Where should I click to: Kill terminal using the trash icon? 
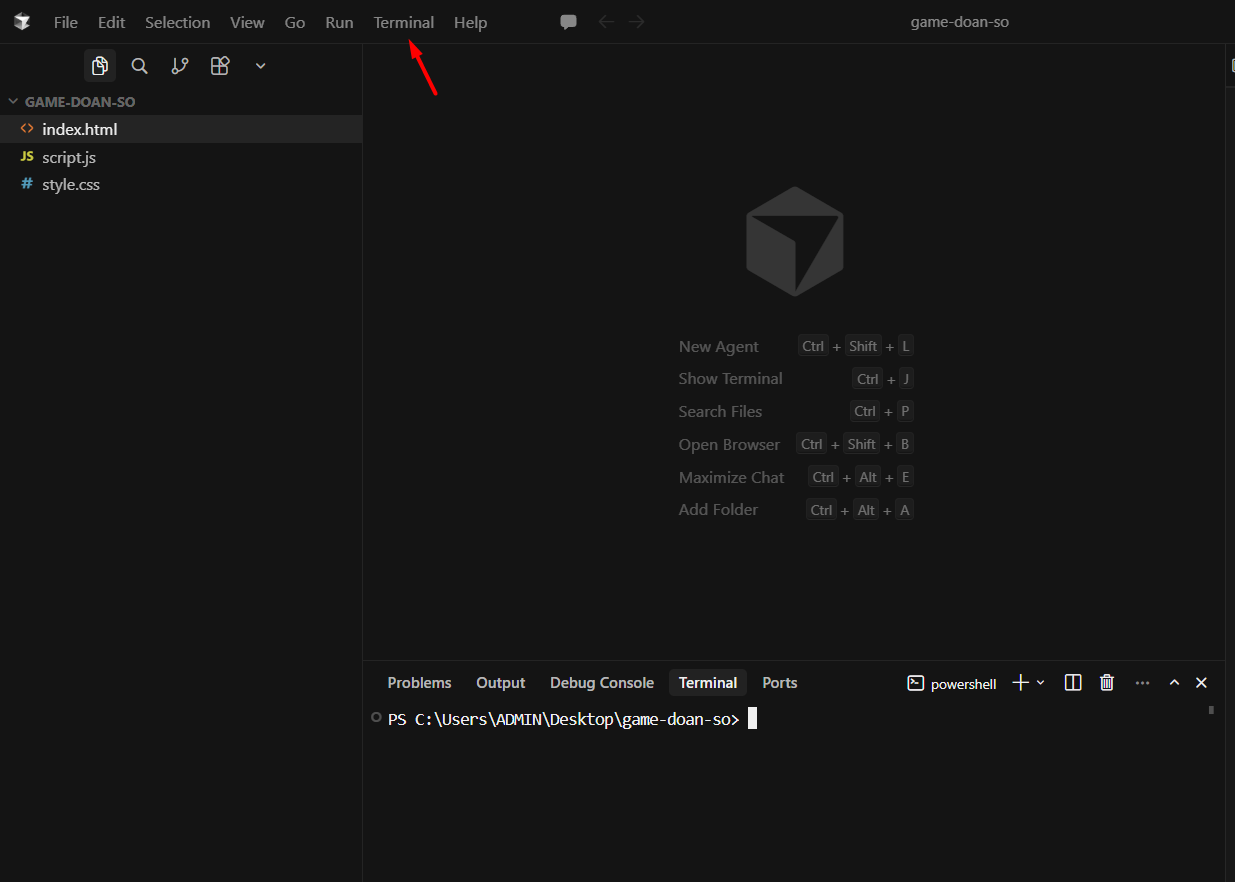point(1107,683)
